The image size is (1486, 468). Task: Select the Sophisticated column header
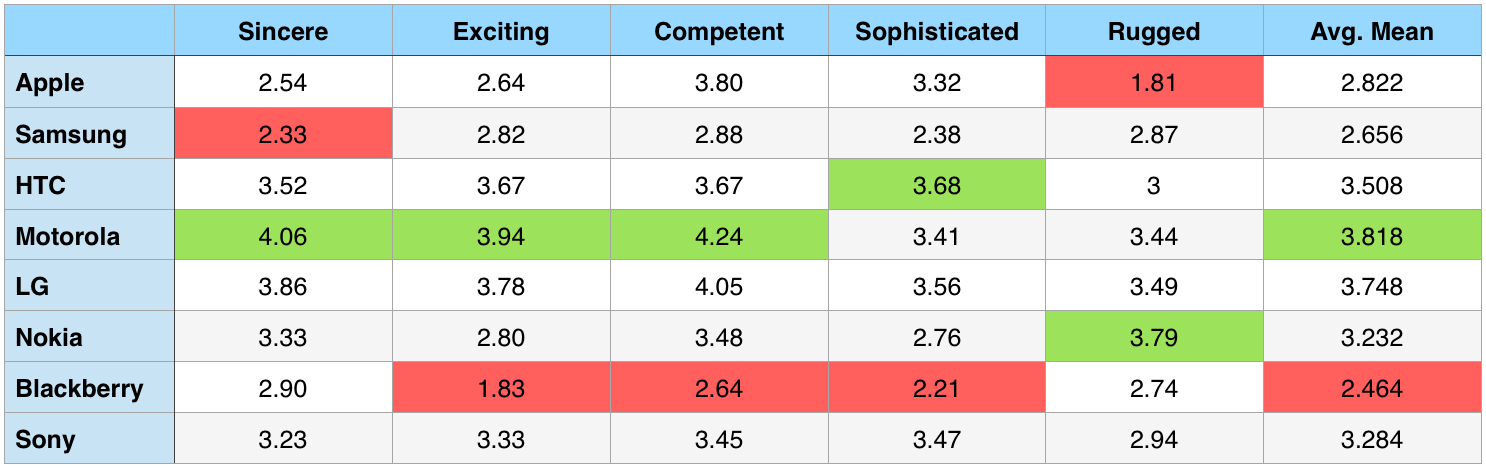click(937, 31)
